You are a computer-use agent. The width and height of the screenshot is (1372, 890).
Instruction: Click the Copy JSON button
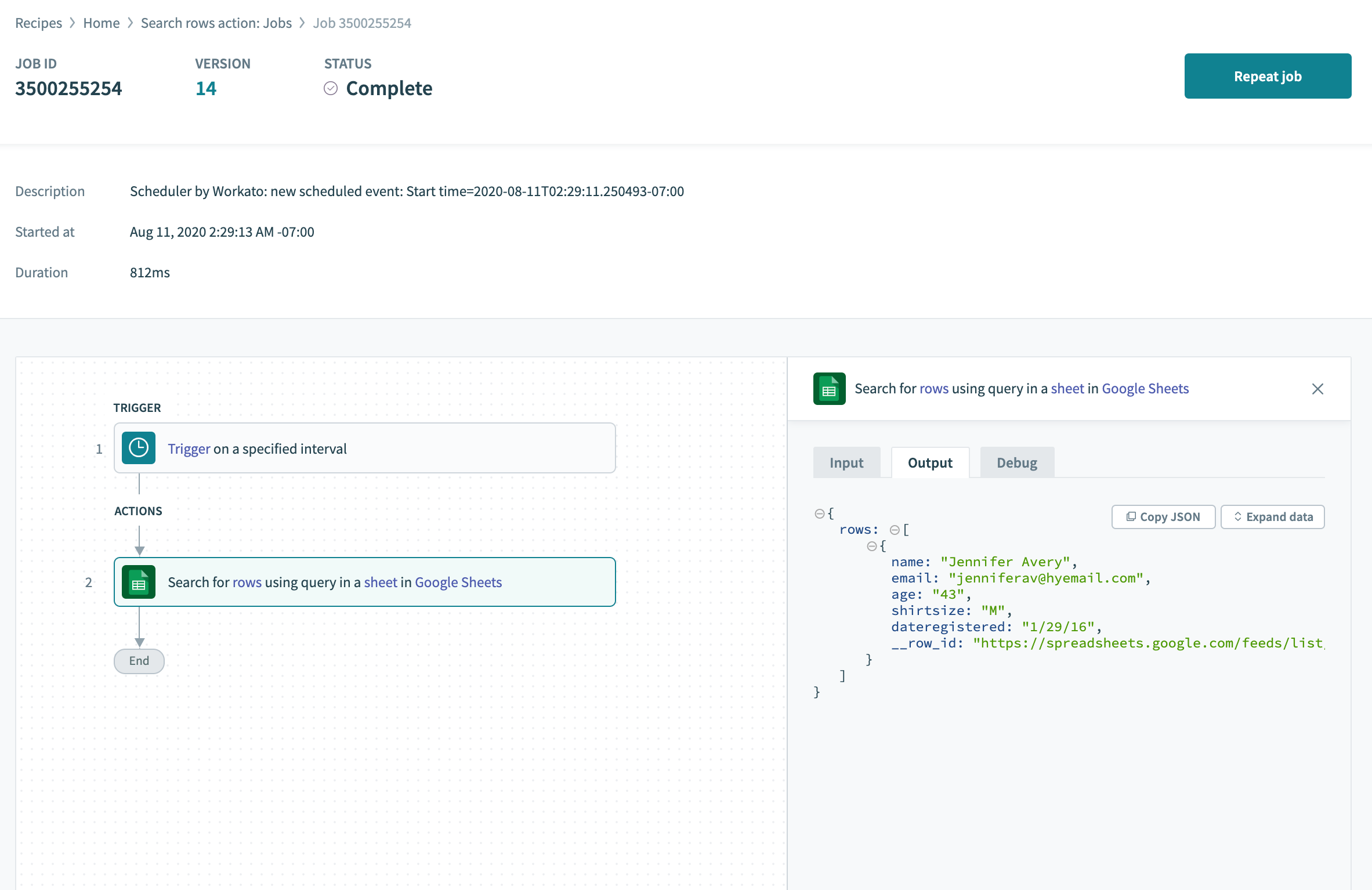(x=1163, y=517)
